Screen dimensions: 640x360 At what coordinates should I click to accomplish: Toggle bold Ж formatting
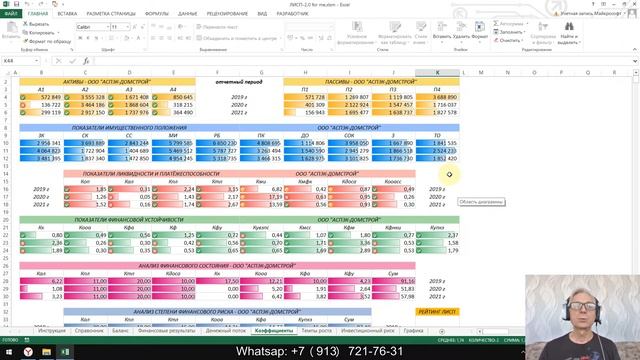pos(80,38)
